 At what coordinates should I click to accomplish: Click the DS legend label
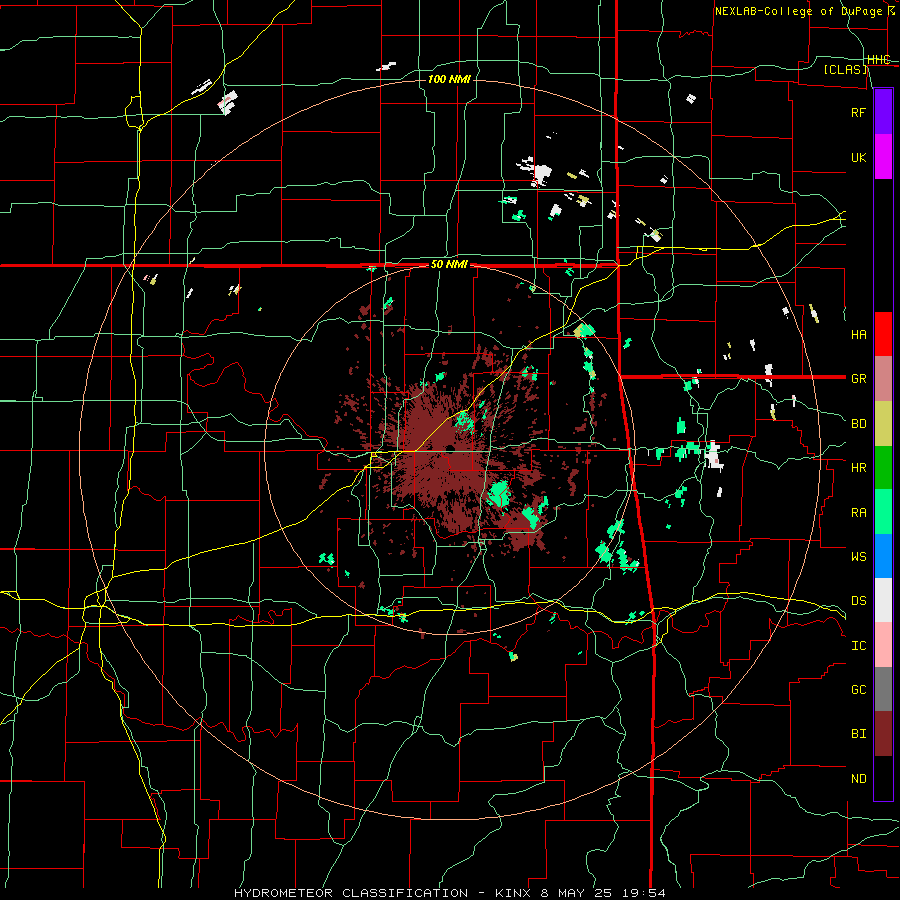pos(858,600)
